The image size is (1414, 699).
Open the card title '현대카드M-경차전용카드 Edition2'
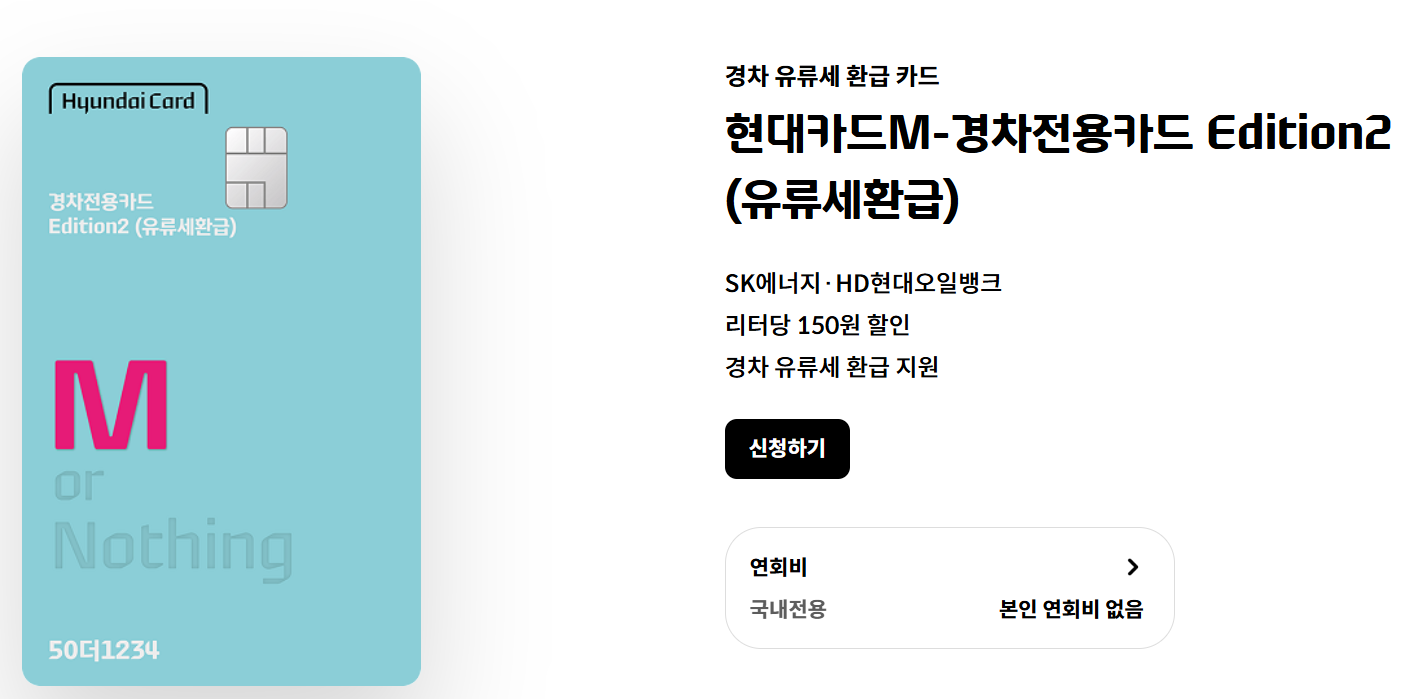1055,141
